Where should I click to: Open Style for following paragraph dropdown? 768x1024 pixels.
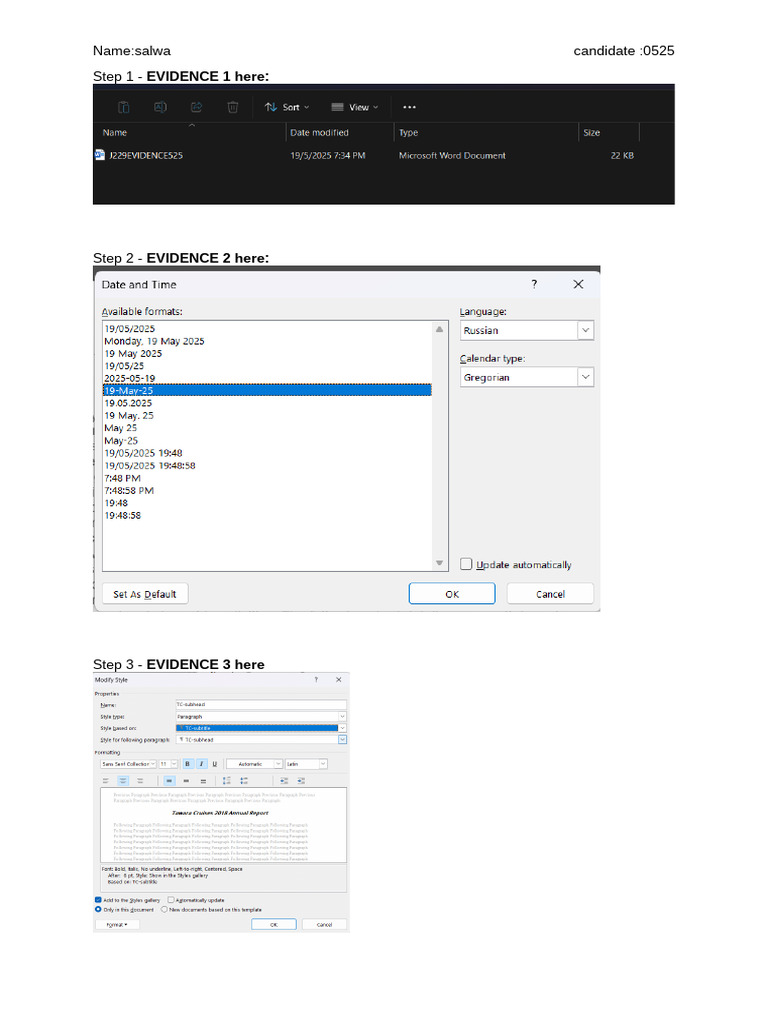342,739
